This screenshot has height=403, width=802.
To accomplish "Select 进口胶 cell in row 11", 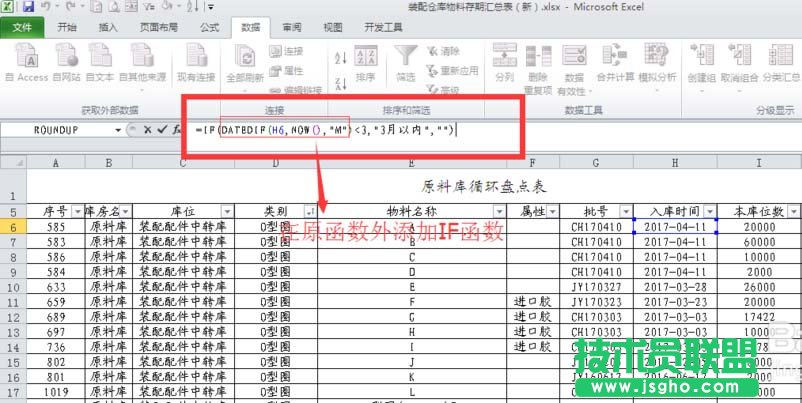I will (533, 302).
